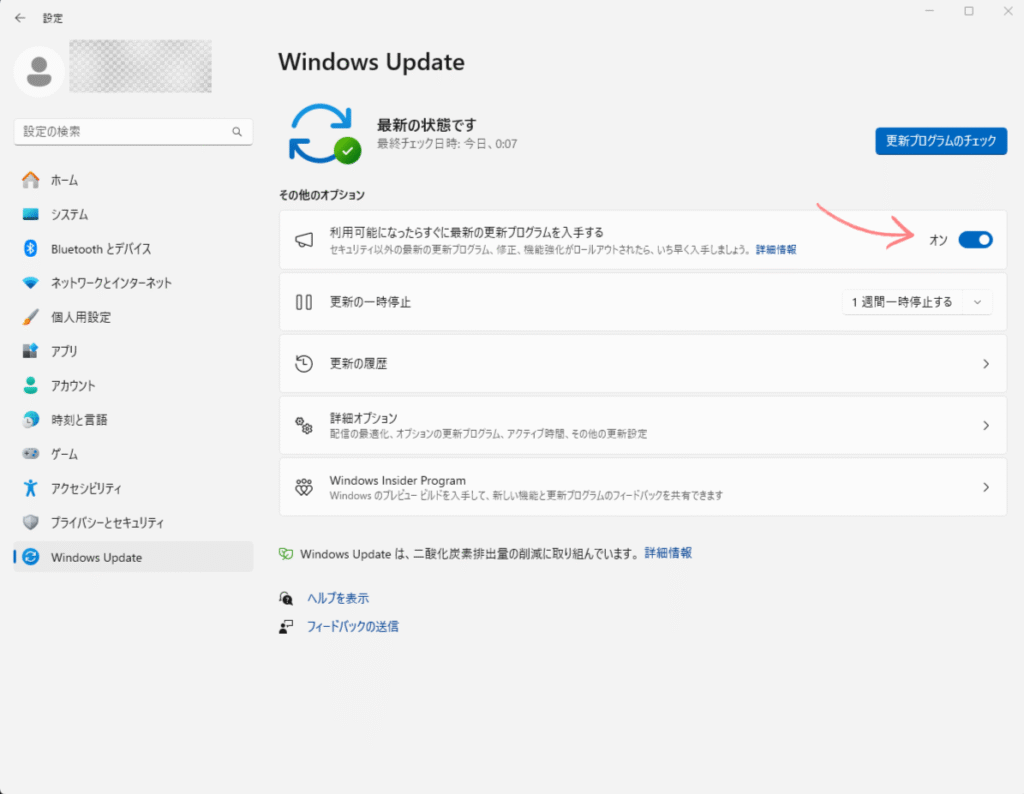Click the network Wi-Fi icon in sidebar
The width and height of the screenshot is (1024, 794).
pos(31,283)
